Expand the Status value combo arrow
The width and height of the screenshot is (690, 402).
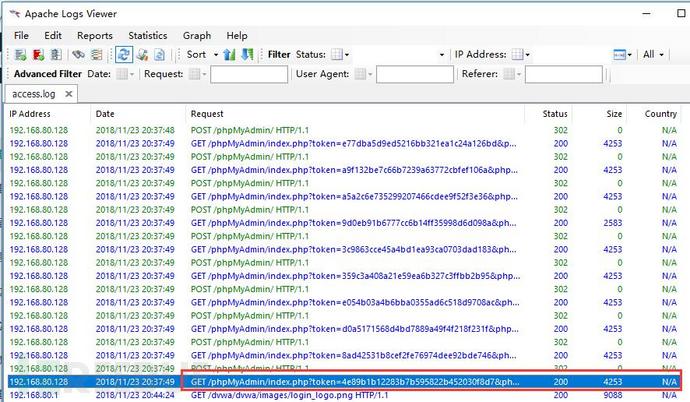point(441,55)
